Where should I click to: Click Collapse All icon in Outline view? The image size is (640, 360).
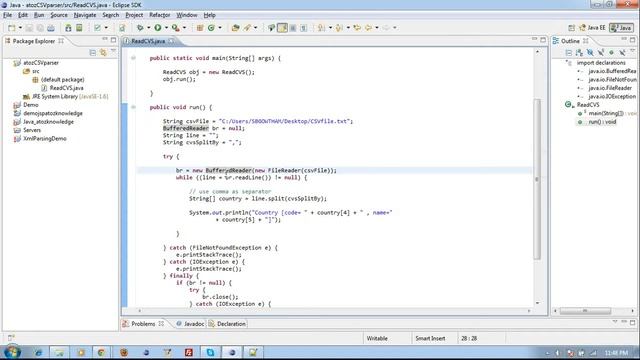click(569, 53)
